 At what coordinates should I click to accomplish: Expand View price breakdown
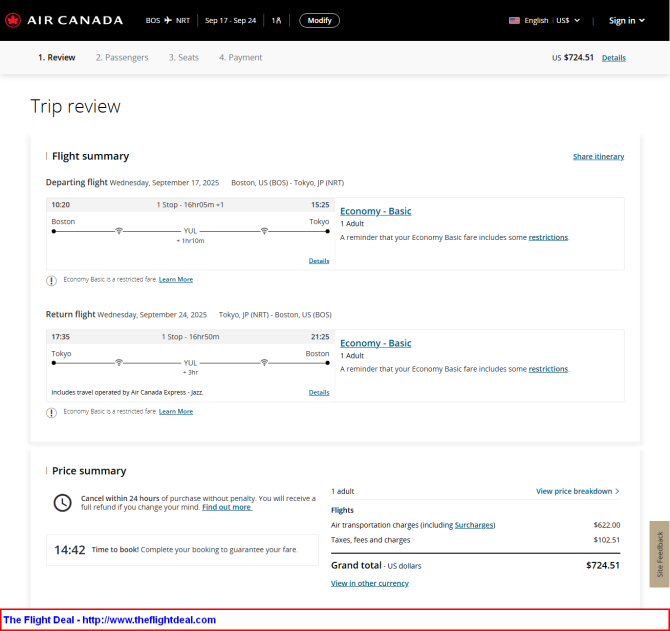coord(578,491)
